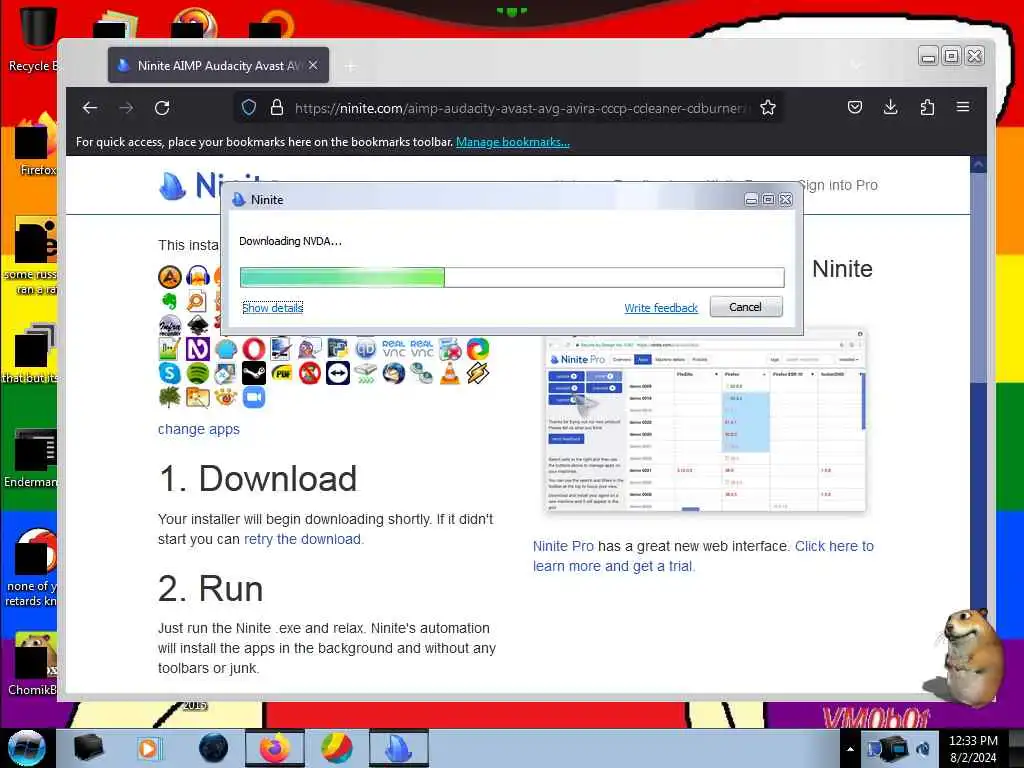
Task: Click the Thunderbird icon
Action: (x=394, y=373)
